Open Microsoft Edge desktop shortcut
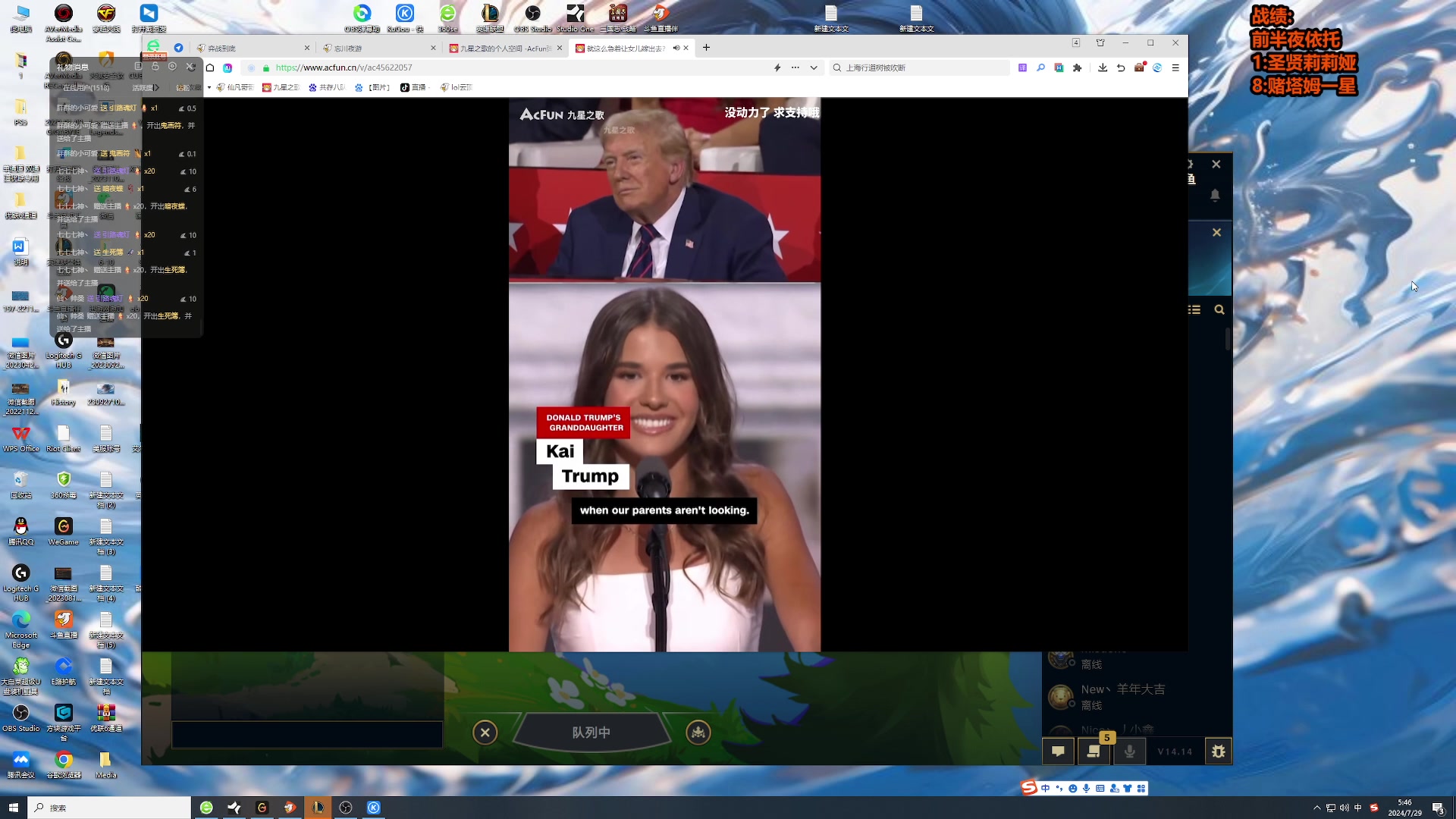1456x819 pixels. [21, 629]
